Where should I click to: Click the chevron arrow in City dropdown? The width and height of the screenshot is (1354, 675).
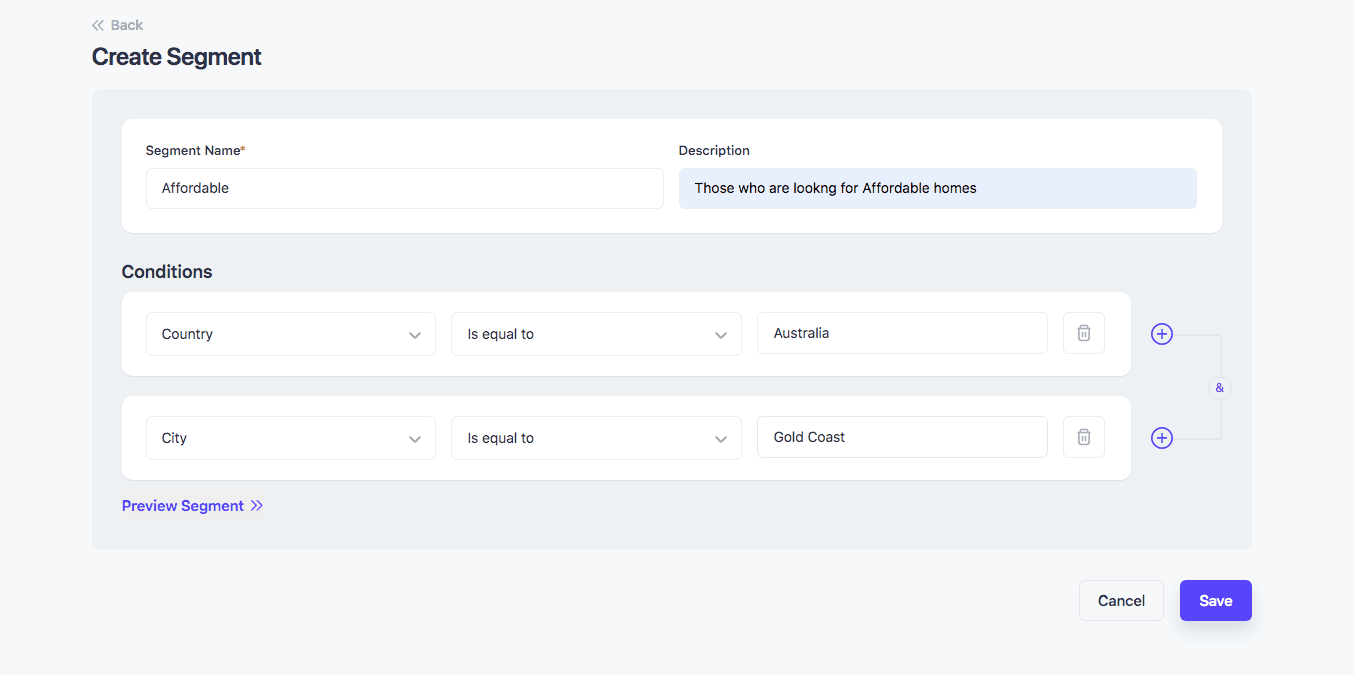click(x=415, y=439)
